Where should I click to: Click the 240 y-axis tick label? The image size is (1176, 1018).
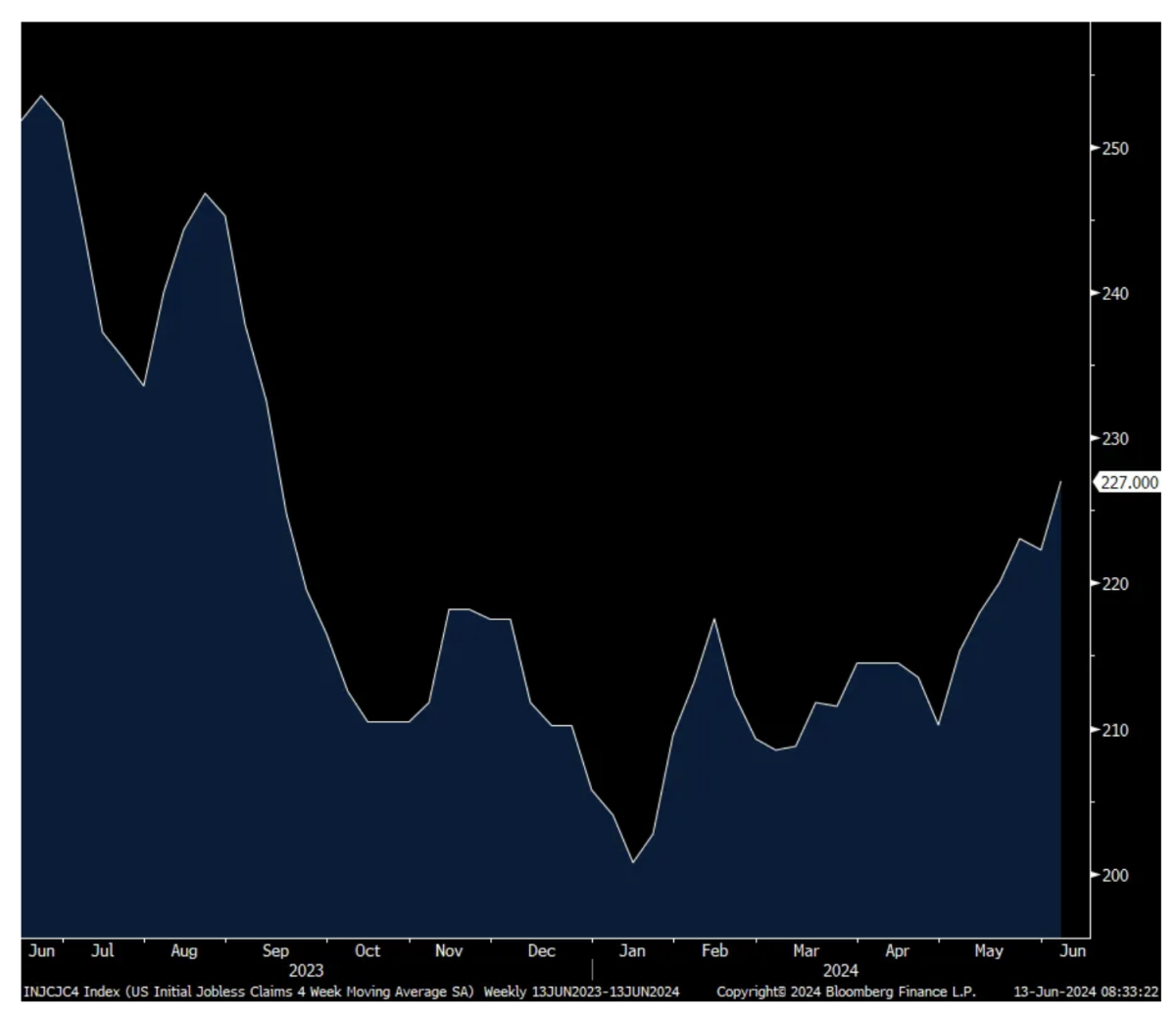pyautogui.click(x=1115, y=294)
